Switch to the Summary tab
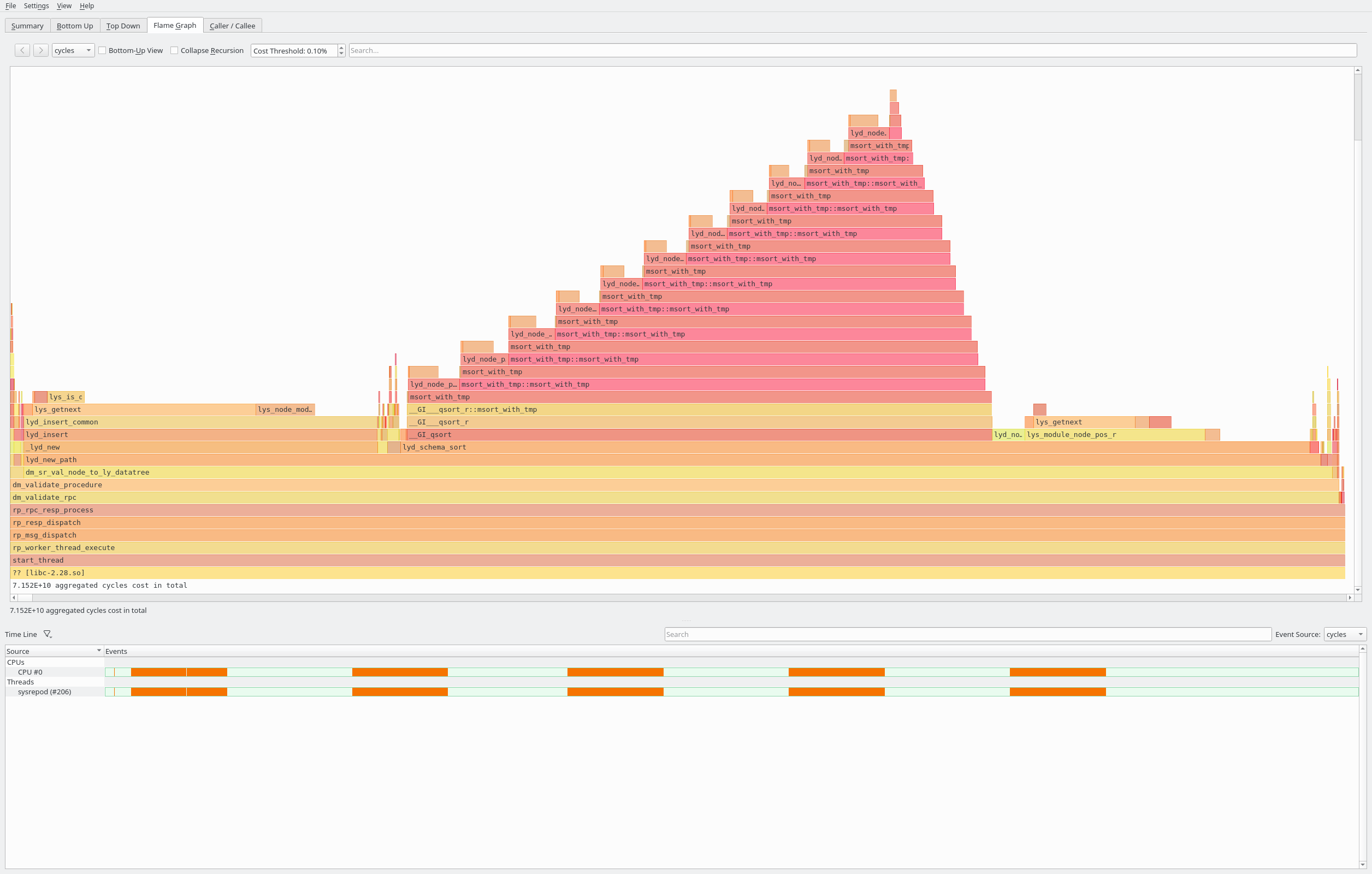This screenshot has width=1372, height=874. 27,26
